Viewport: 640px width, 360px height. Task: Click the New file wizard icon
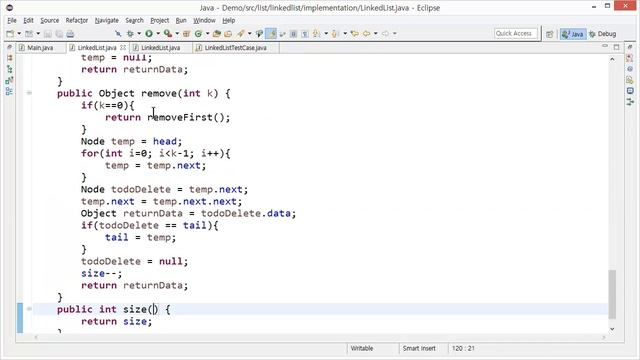click(x=10, y=33)
